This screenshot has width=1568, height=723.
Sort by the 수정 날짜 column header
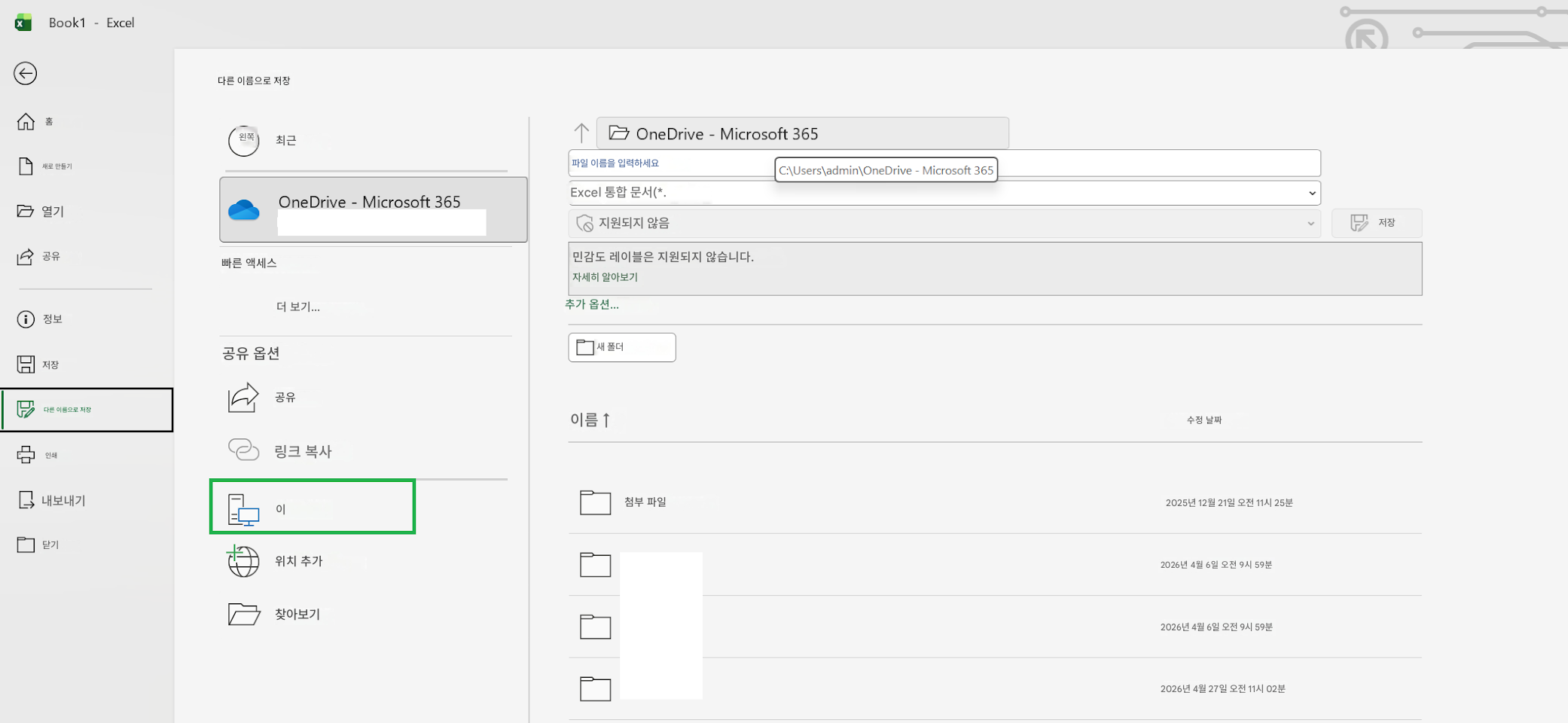click(x=1204, y=419)
